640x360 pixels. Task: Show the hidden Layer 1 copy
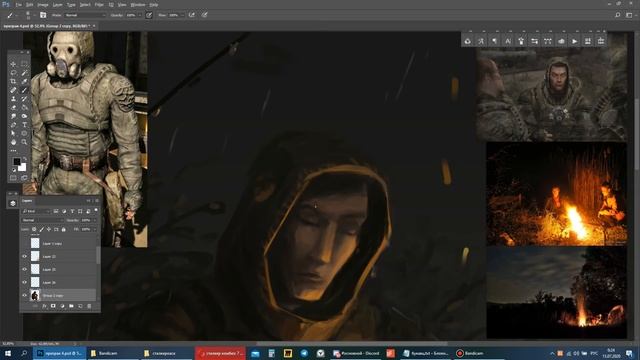click(x=24, y=244)
